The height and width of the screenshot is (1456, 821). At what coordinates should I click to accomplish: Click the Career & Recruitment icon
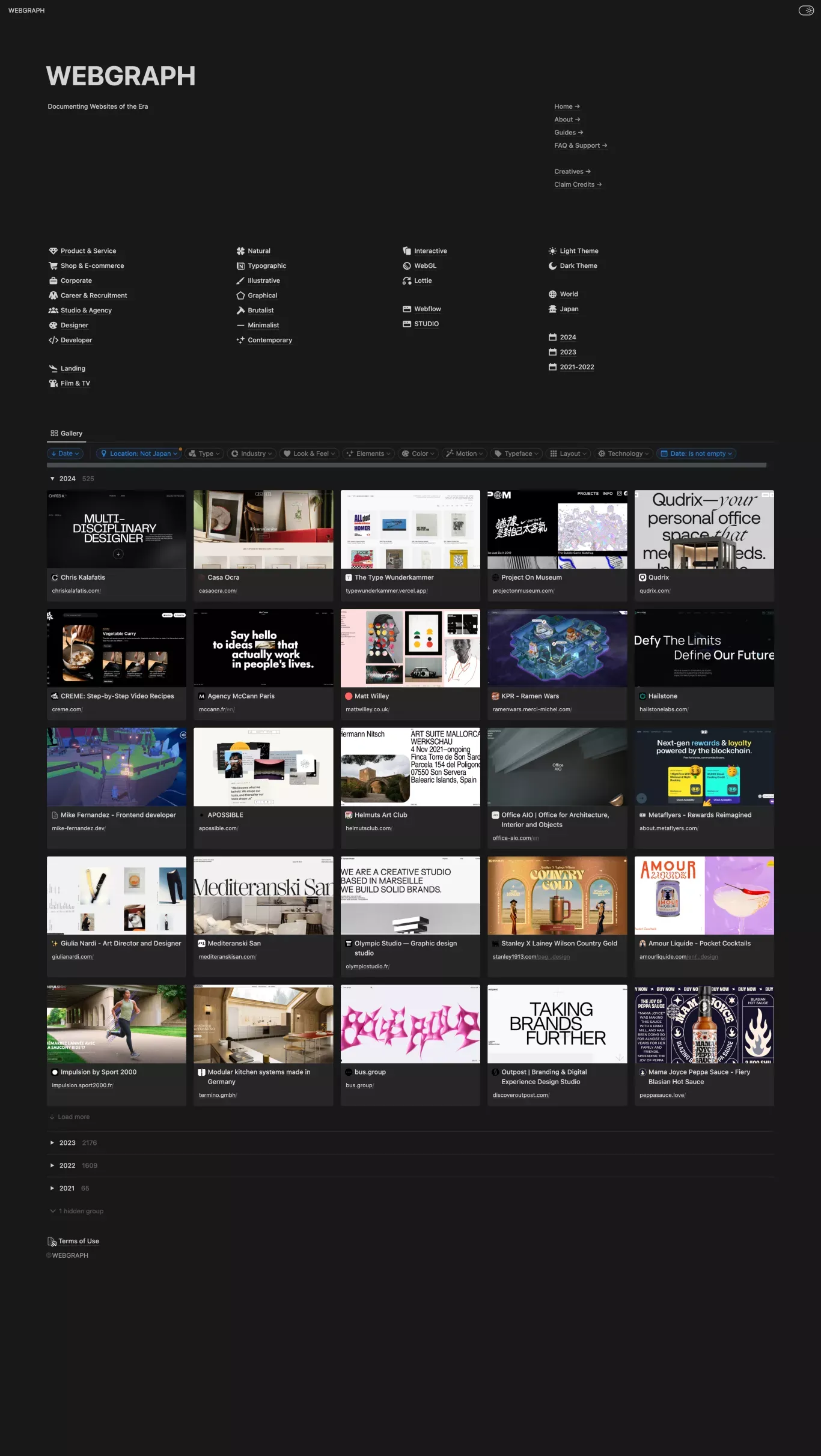tap(53, 296)
